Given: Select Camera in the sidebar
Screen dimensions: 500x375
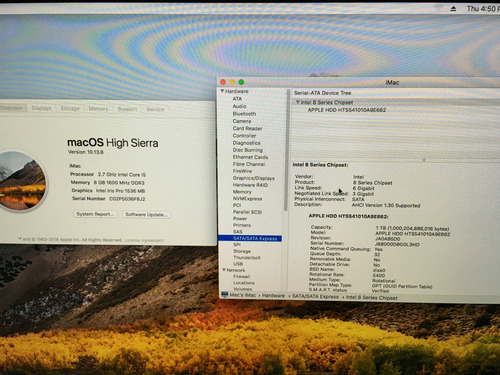Looking at the screenshot, I should point(242,121).
